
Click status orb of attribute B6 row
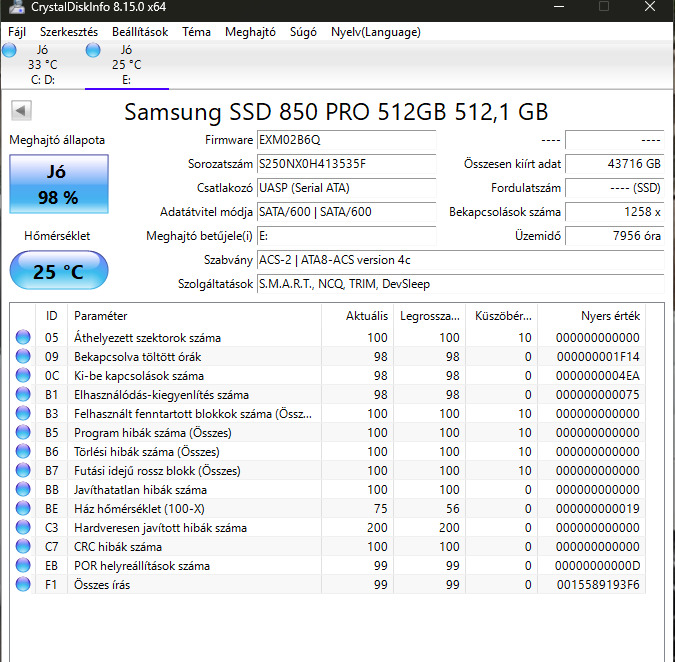pyautogui.click(x=23, y=451)
